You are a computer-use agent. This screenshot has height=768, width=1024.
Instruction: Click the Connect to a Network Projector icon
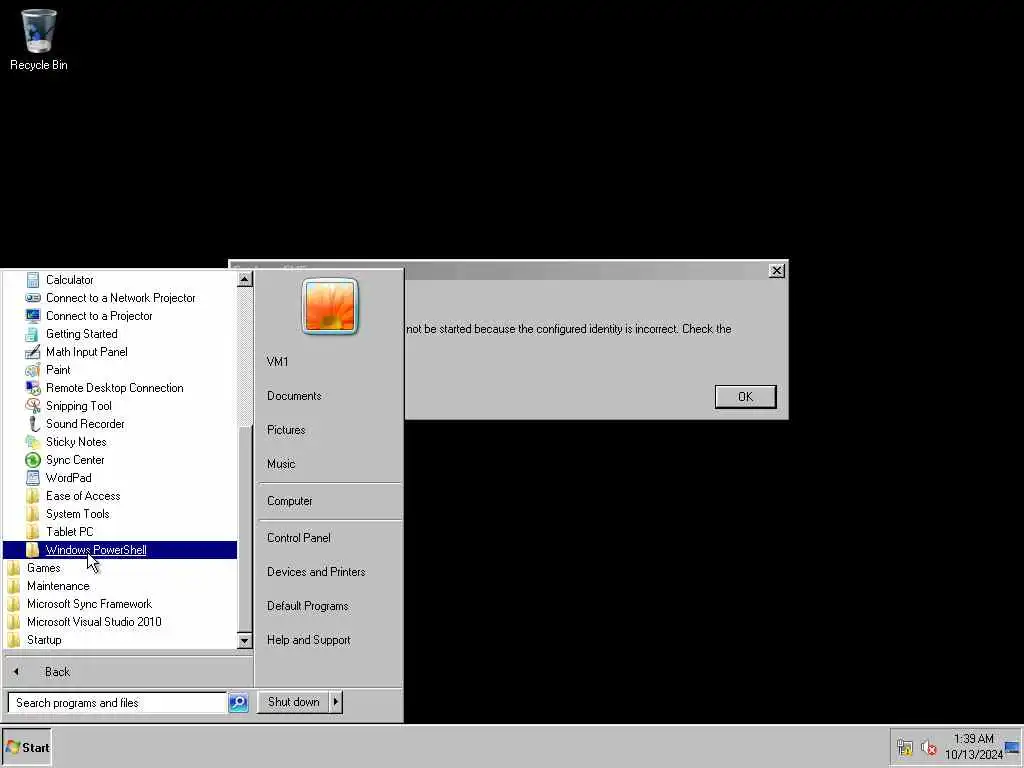pyautogui.click(x=33, y=298)
